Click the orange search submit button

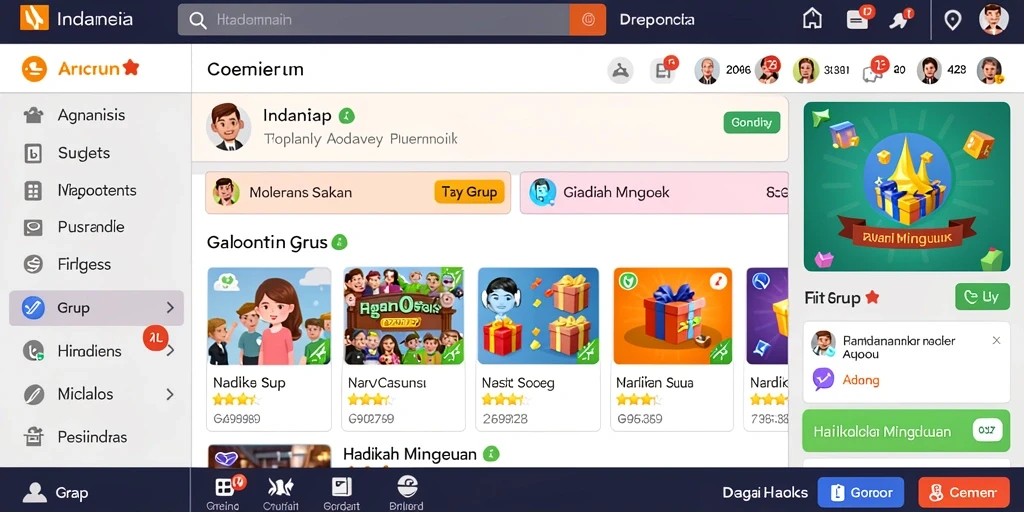pyautogui.click(x=588, y=20)
